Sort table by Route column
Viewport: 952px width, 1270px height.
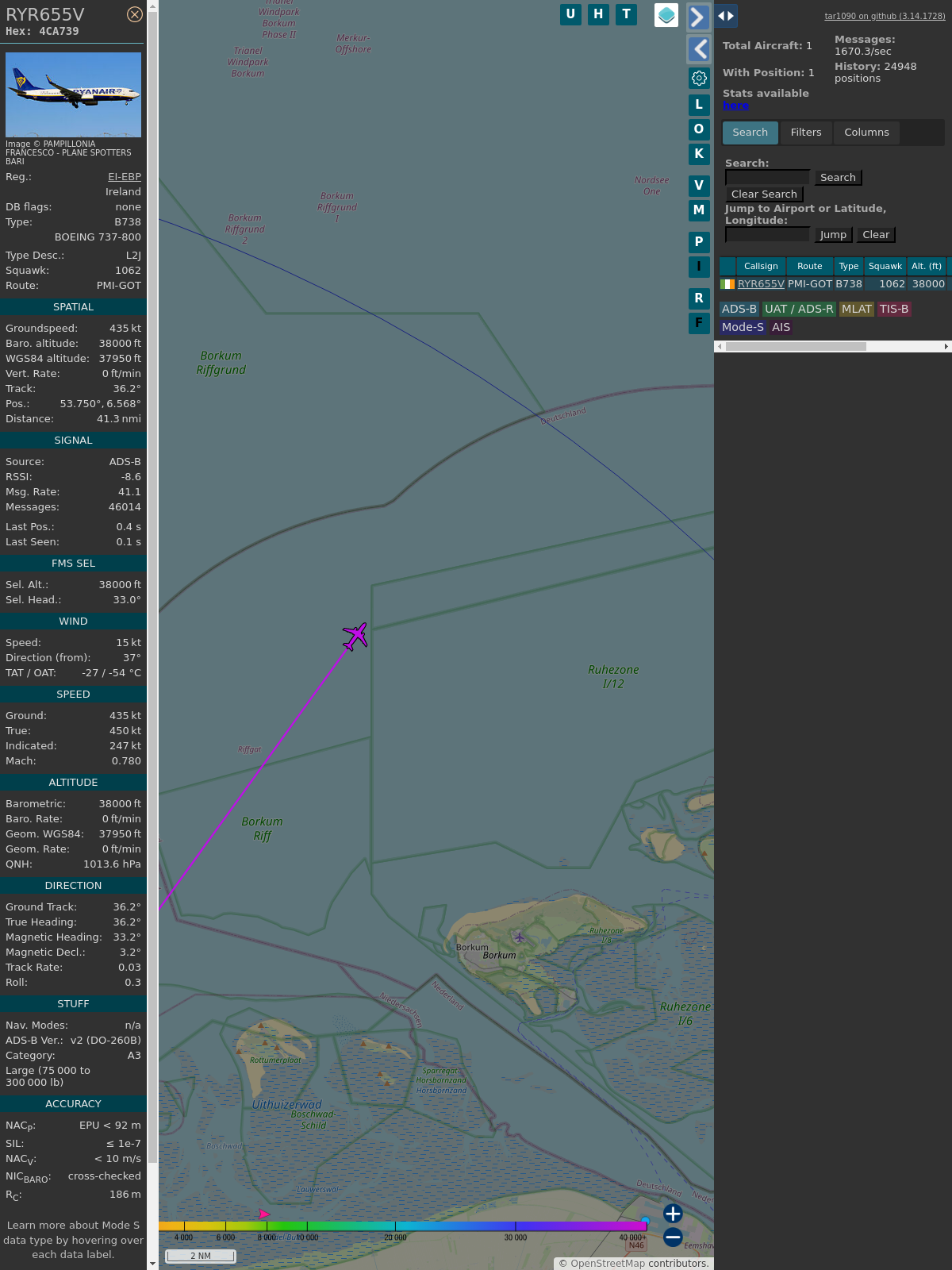[810, 267]
